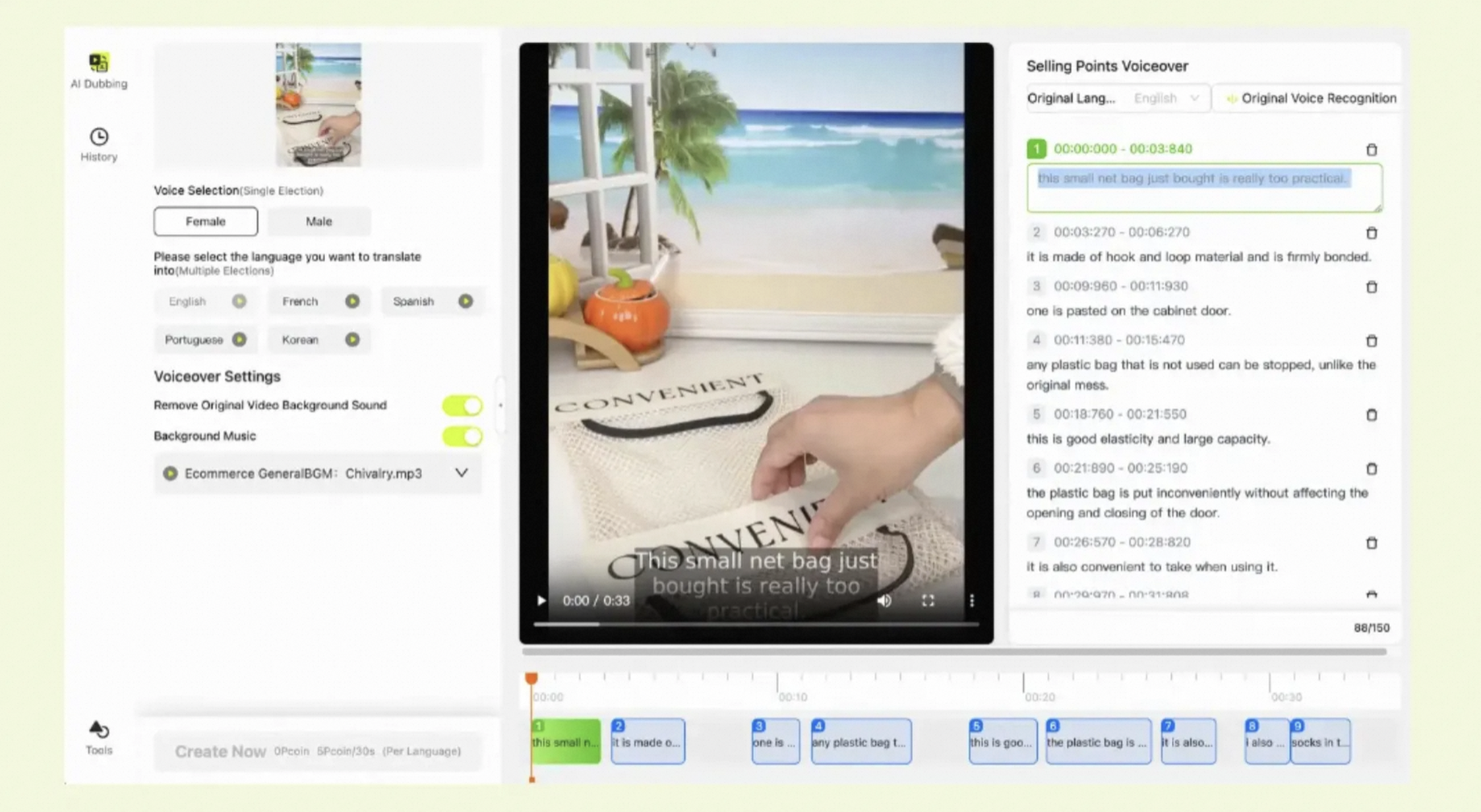1481x812 pixels.
Task: Open the Original Language English dropdown
Action: (1165, 98)
